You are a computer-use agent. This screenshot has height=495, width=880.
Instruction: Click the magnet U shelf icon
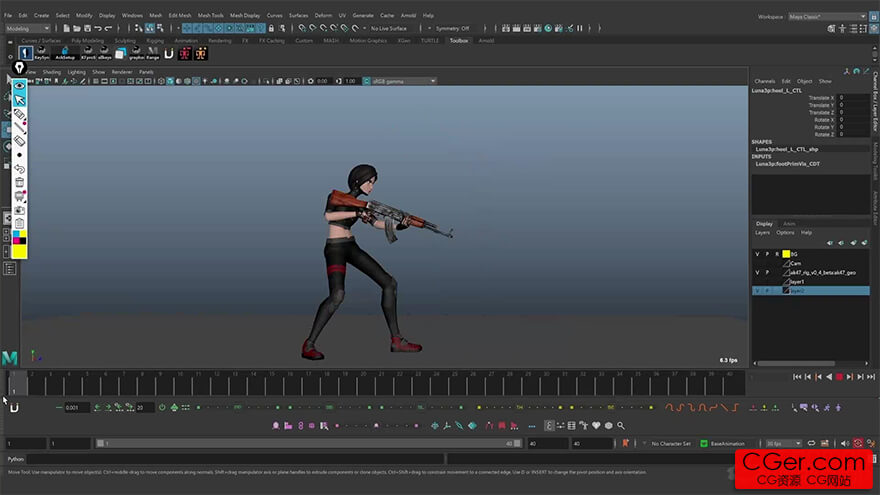(169, 53)
